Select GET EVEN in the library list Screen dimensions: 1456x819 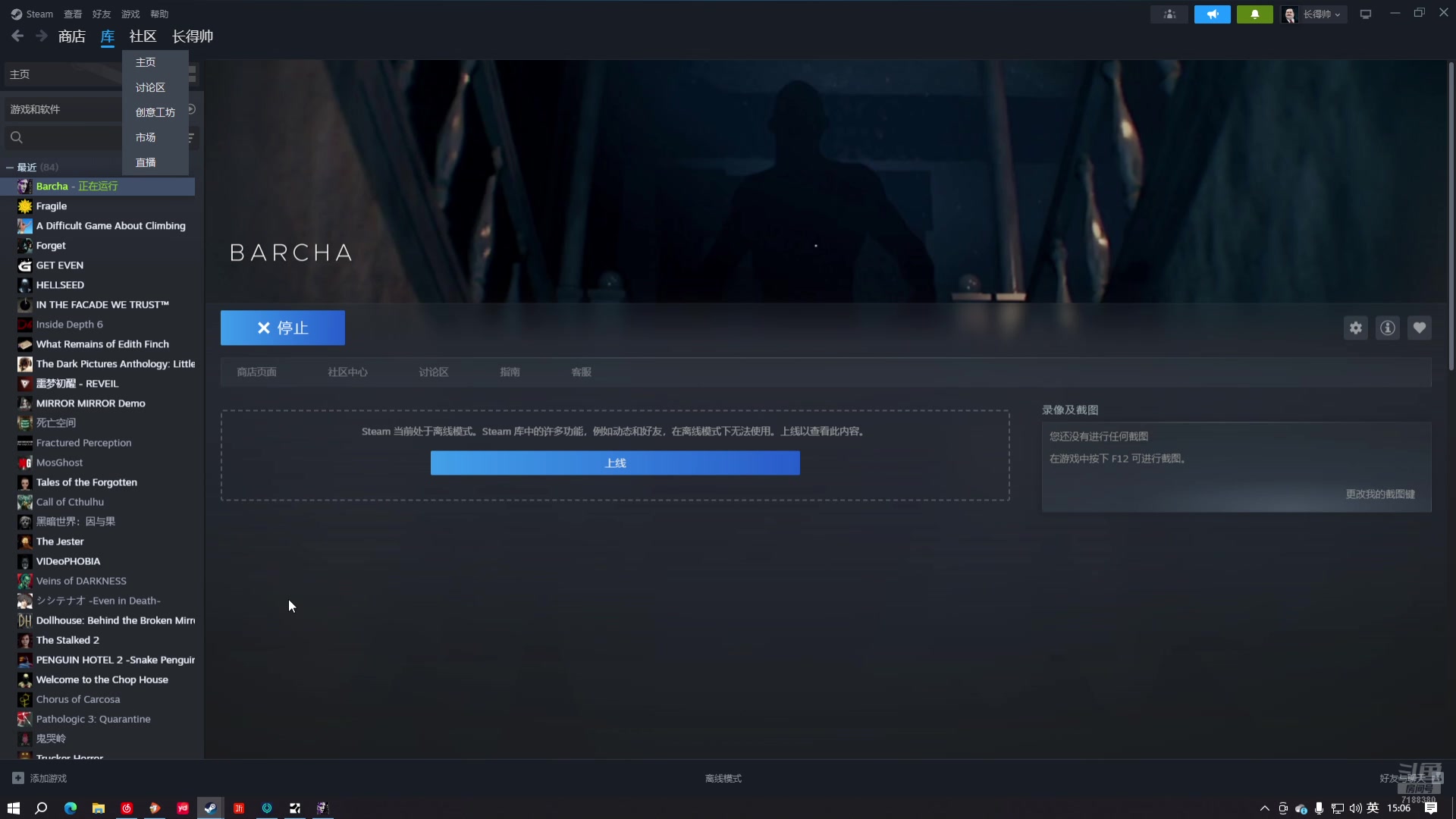98,265
